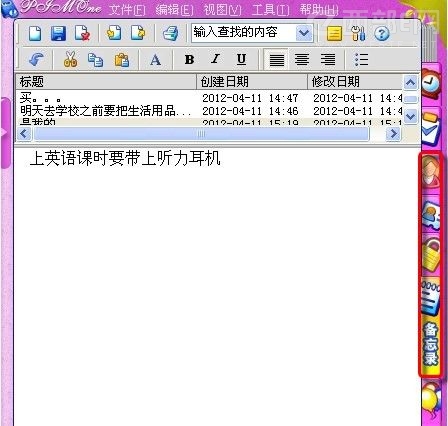Viewport: 448px width, 426px height.
Task: Click the scissors cut icon
Action: (x=70, y=60)
